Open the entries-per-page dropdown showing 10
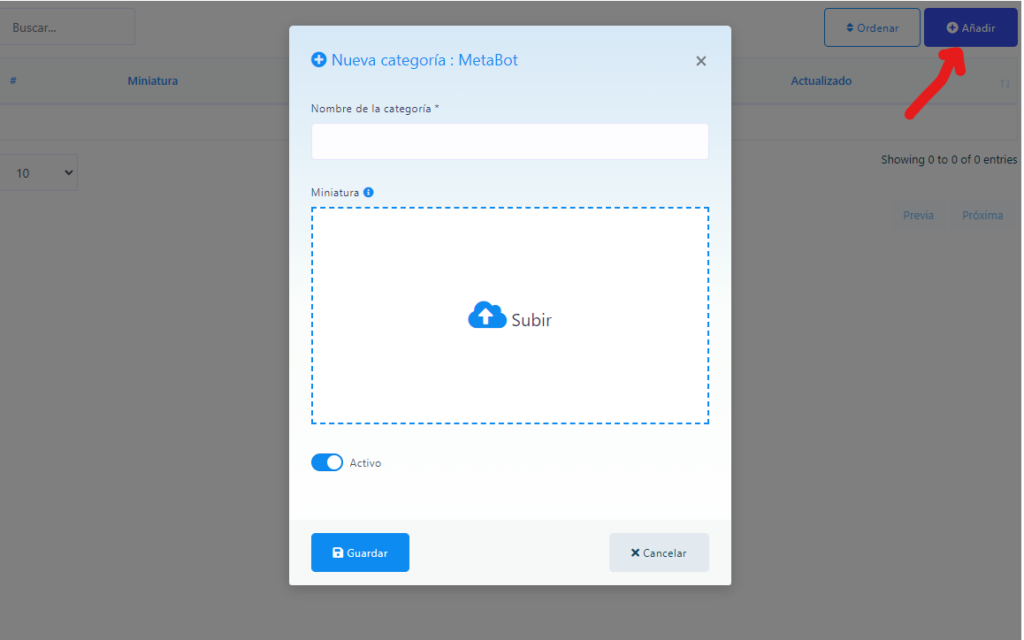The height and width of the screenshot is (640, 1024). coord(38,172)
